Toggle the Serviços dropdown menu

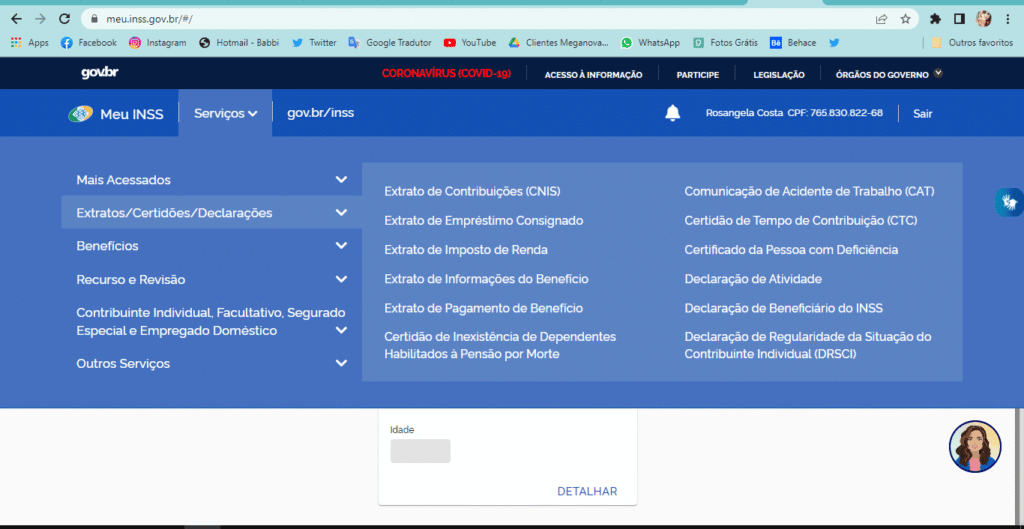point(225,113)
